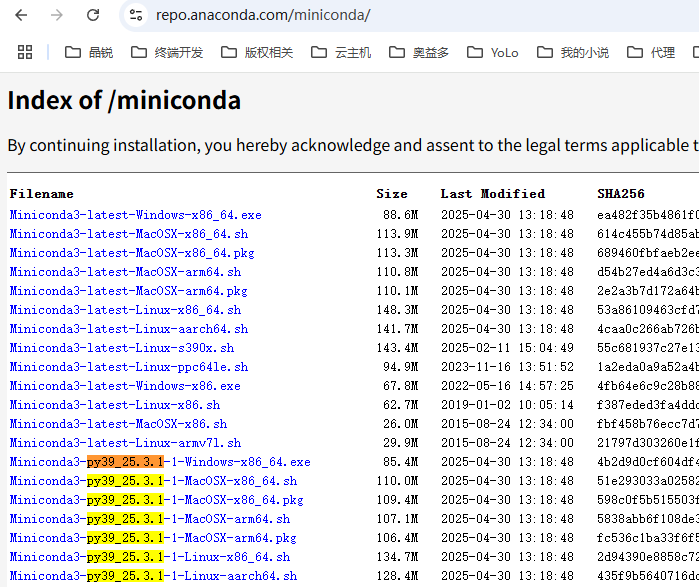Click the browser back arrow
The height and width of the screenshot is (587, 699).
[x=21, y=15]
